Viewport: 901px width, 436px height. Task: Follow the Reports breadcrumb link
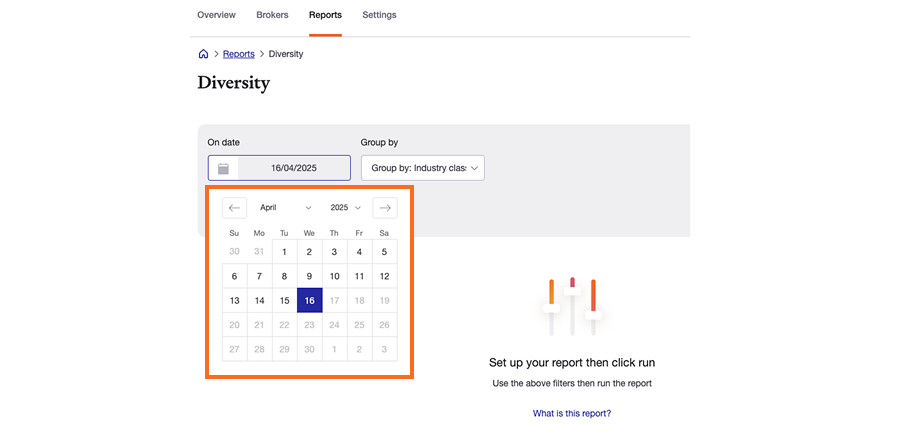pyautogui.click(x=238, y=54)
